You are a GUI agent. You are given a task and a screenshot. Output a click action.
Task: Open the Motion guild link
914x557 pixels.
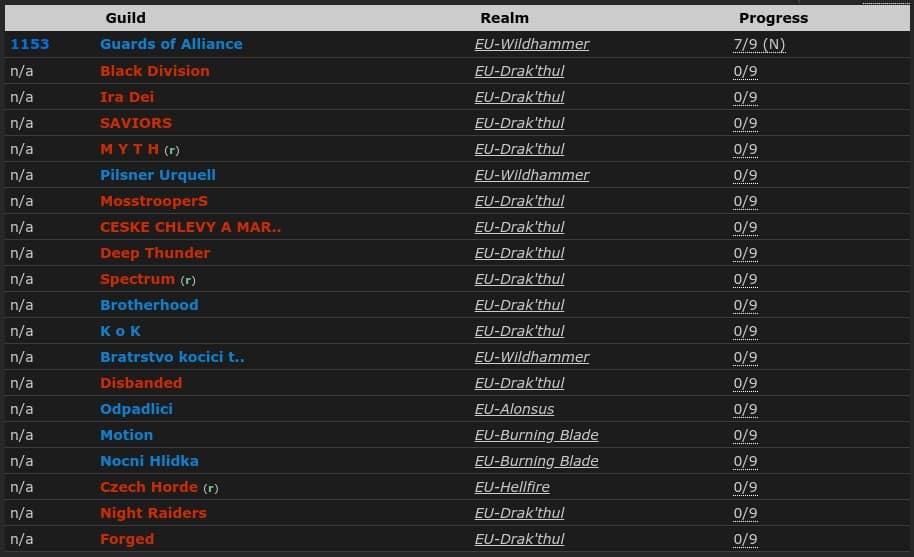tap(126, 435)
